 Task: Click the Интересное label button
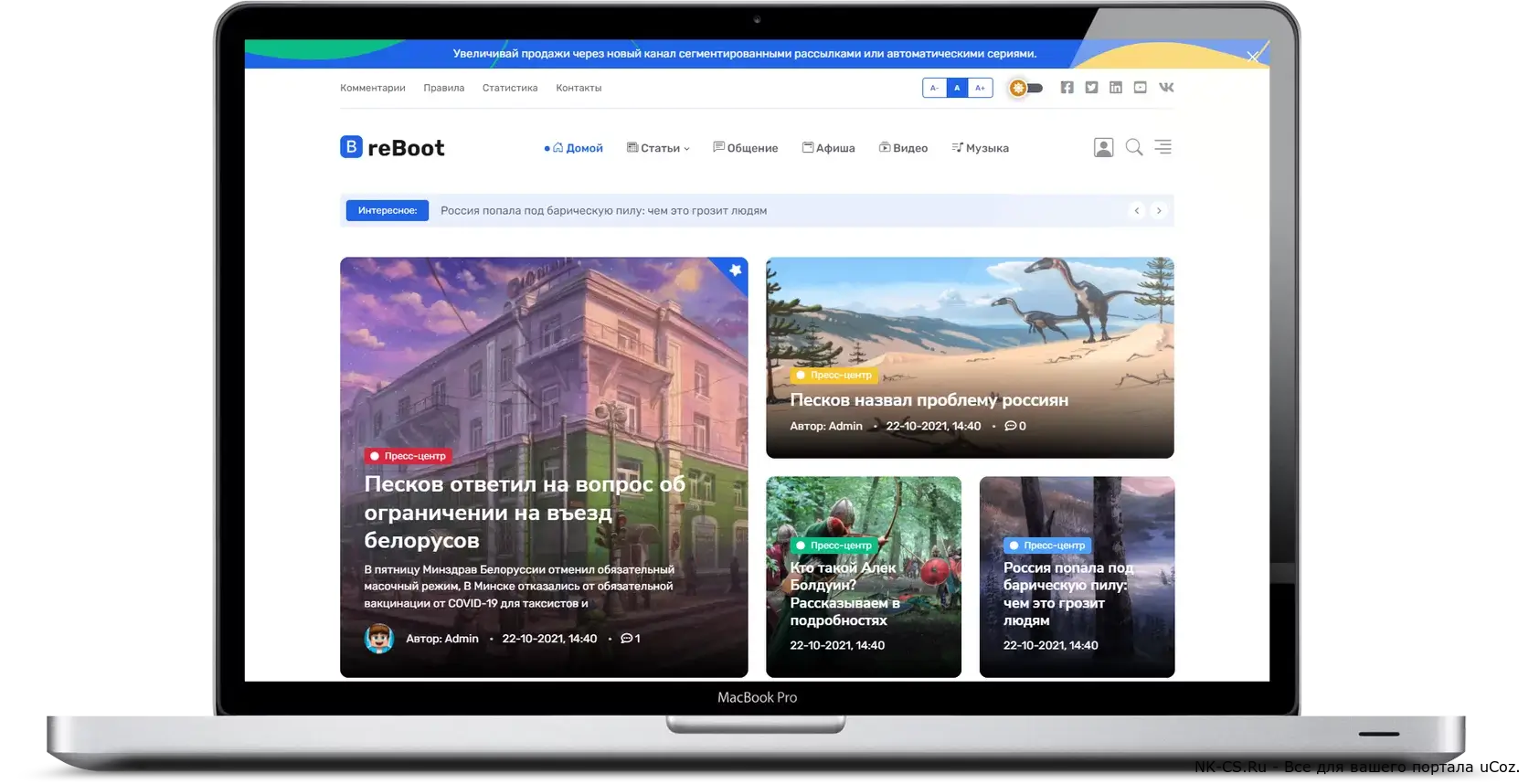(x=388, y=210)
